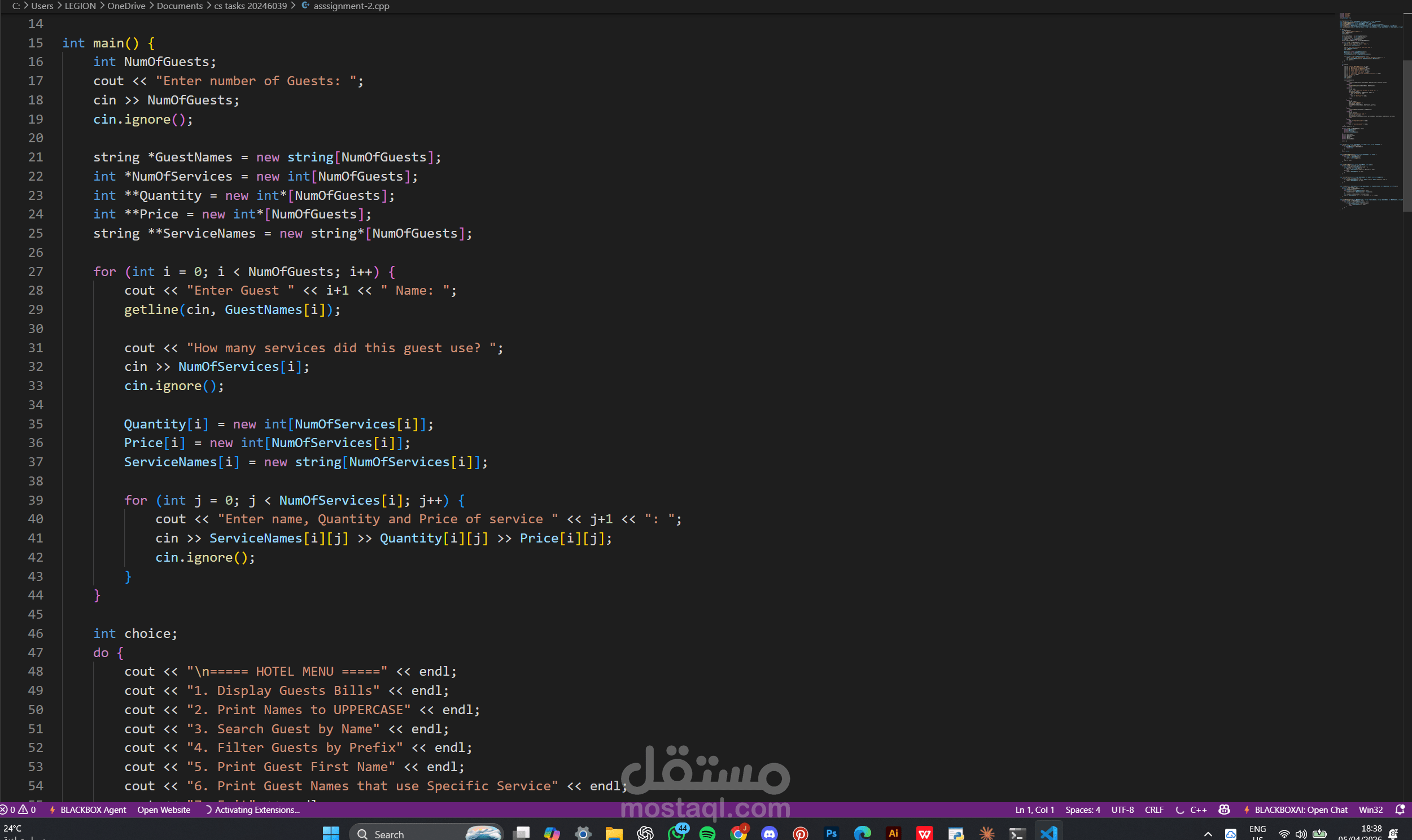Click the OneDrive breadcrumb item
This screenshot has width=1412, height=840.
[126, 6]
